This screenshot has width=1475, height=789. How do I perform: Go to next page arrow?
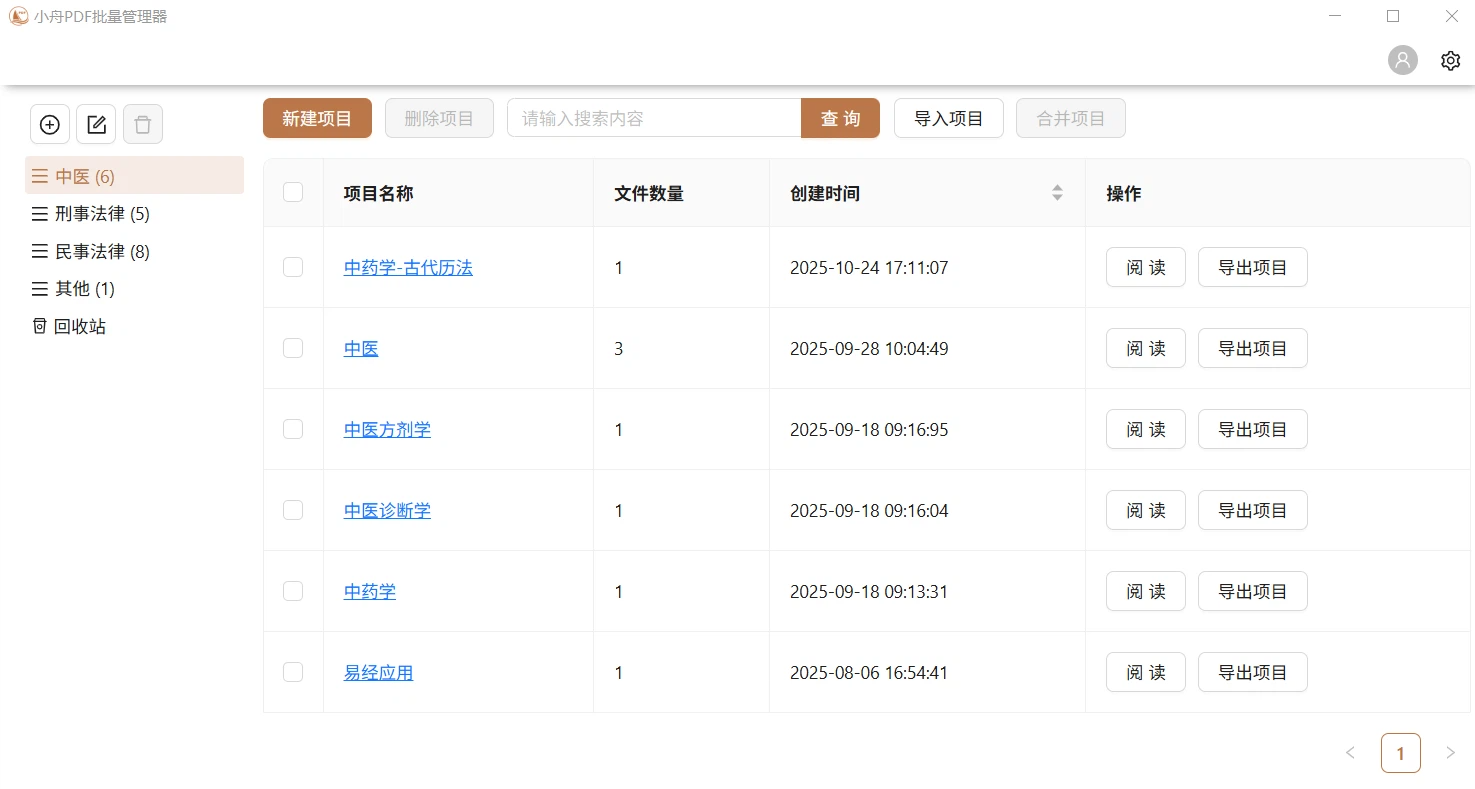(1450, 753)
